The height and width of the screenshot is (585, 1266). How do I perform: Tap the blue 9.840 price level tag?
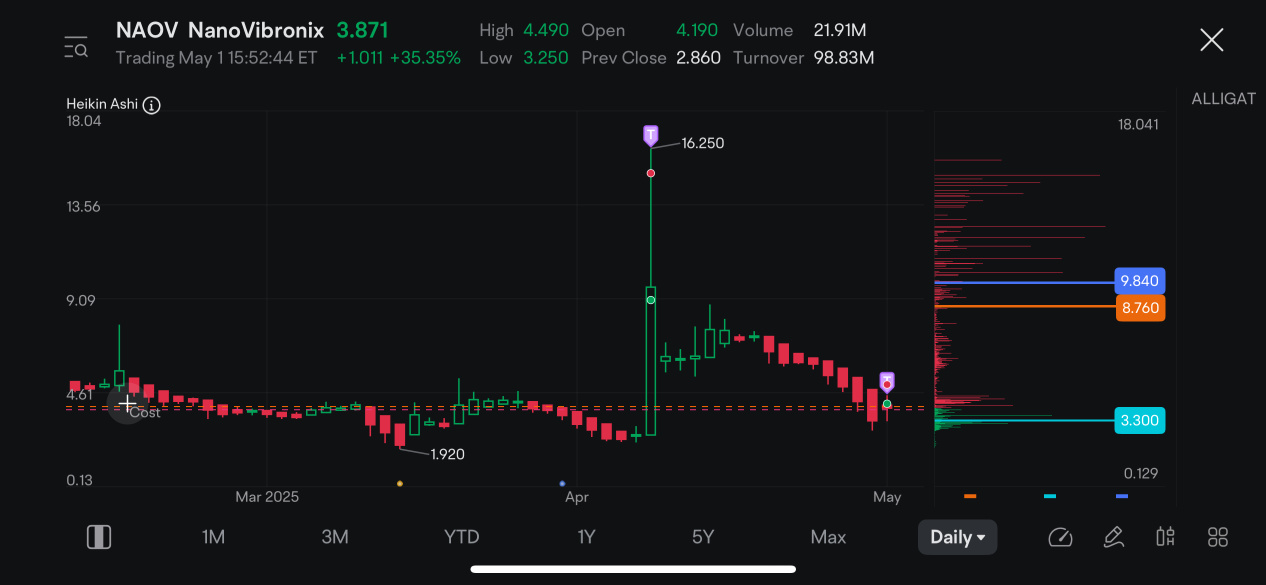[x=1140, y=281]
